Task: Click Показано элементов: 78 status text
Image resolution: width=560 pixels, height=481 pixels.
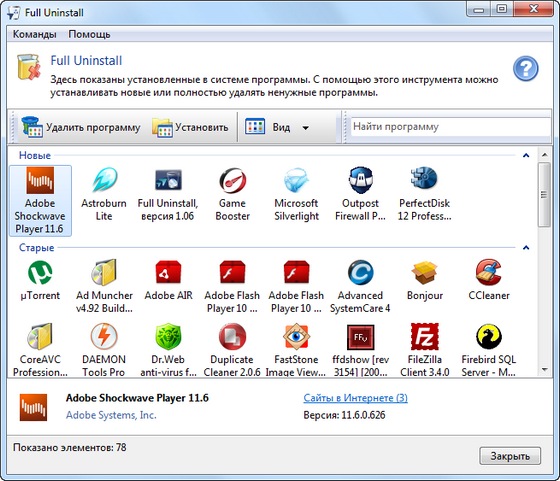Action: click(x=70, y=447)
